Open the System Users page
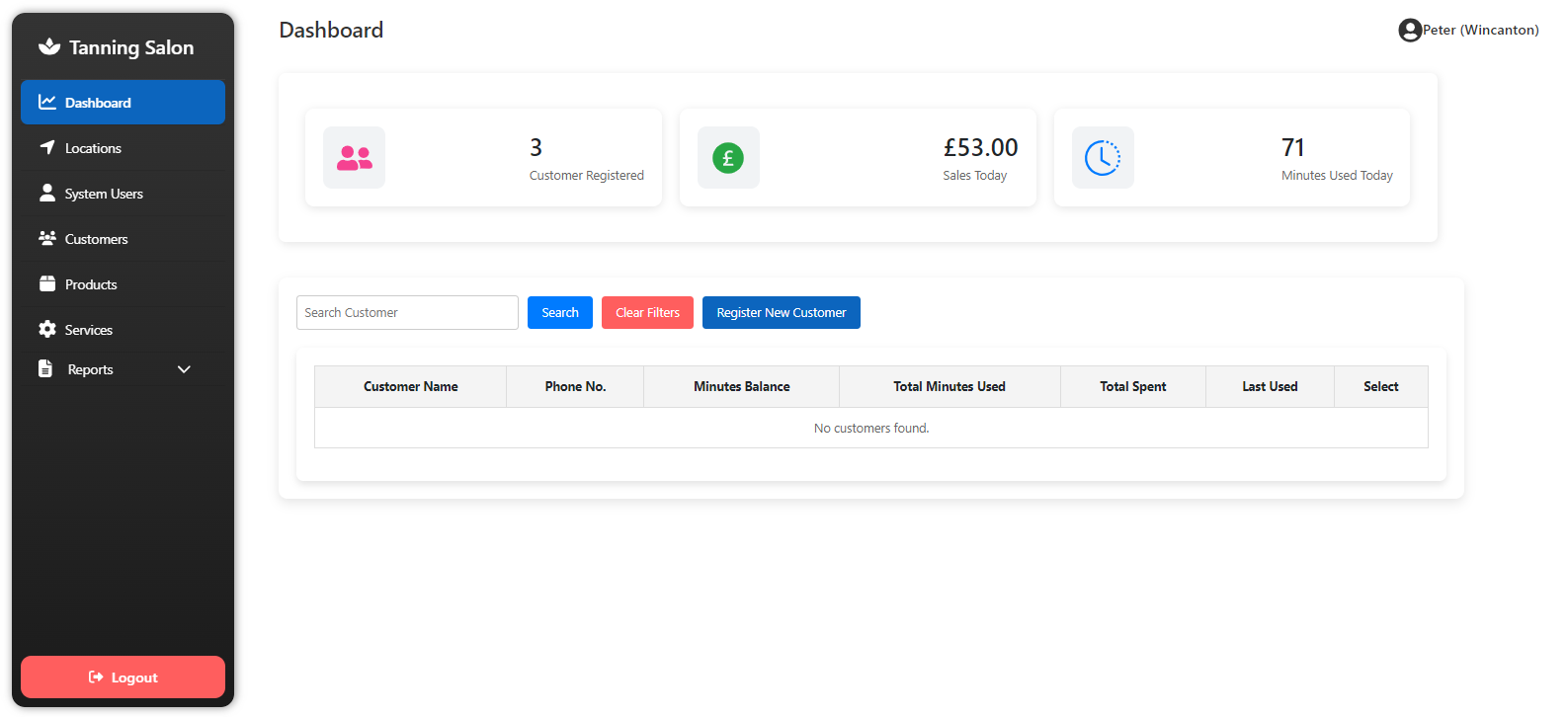1568x717 pixels. (104, 194)
